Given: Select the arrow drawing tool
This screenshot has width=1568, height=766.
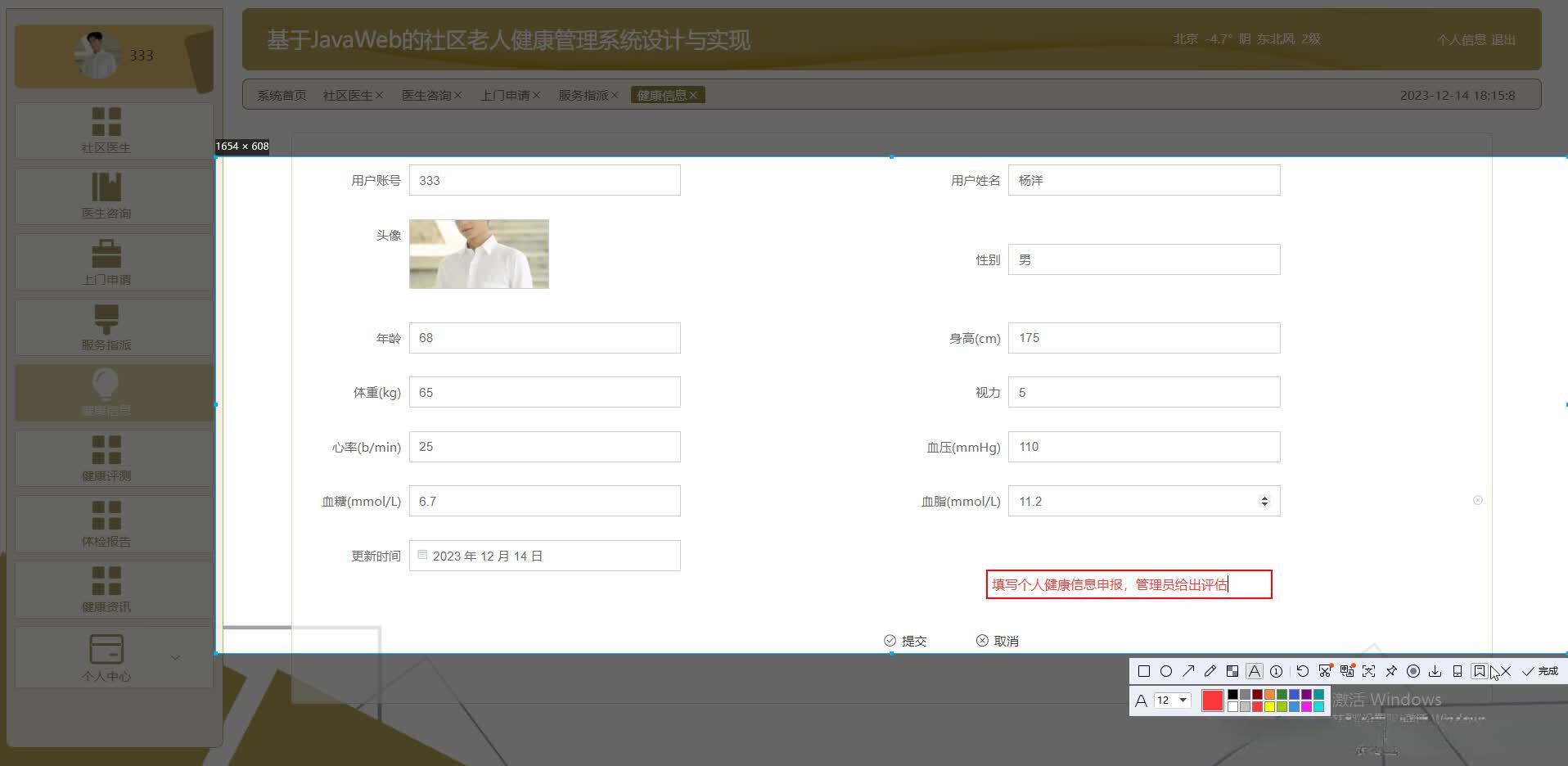Looking at the screenshot, I should tap(1187, 672).
